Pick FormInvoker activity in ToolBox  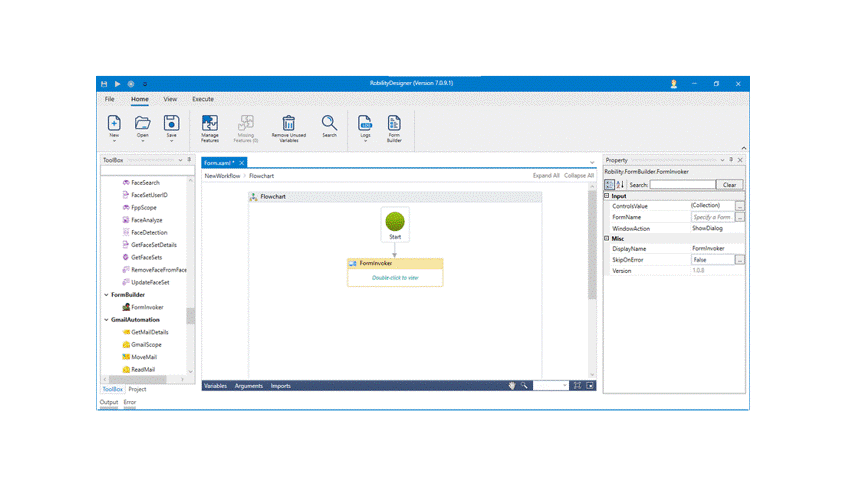146,307
